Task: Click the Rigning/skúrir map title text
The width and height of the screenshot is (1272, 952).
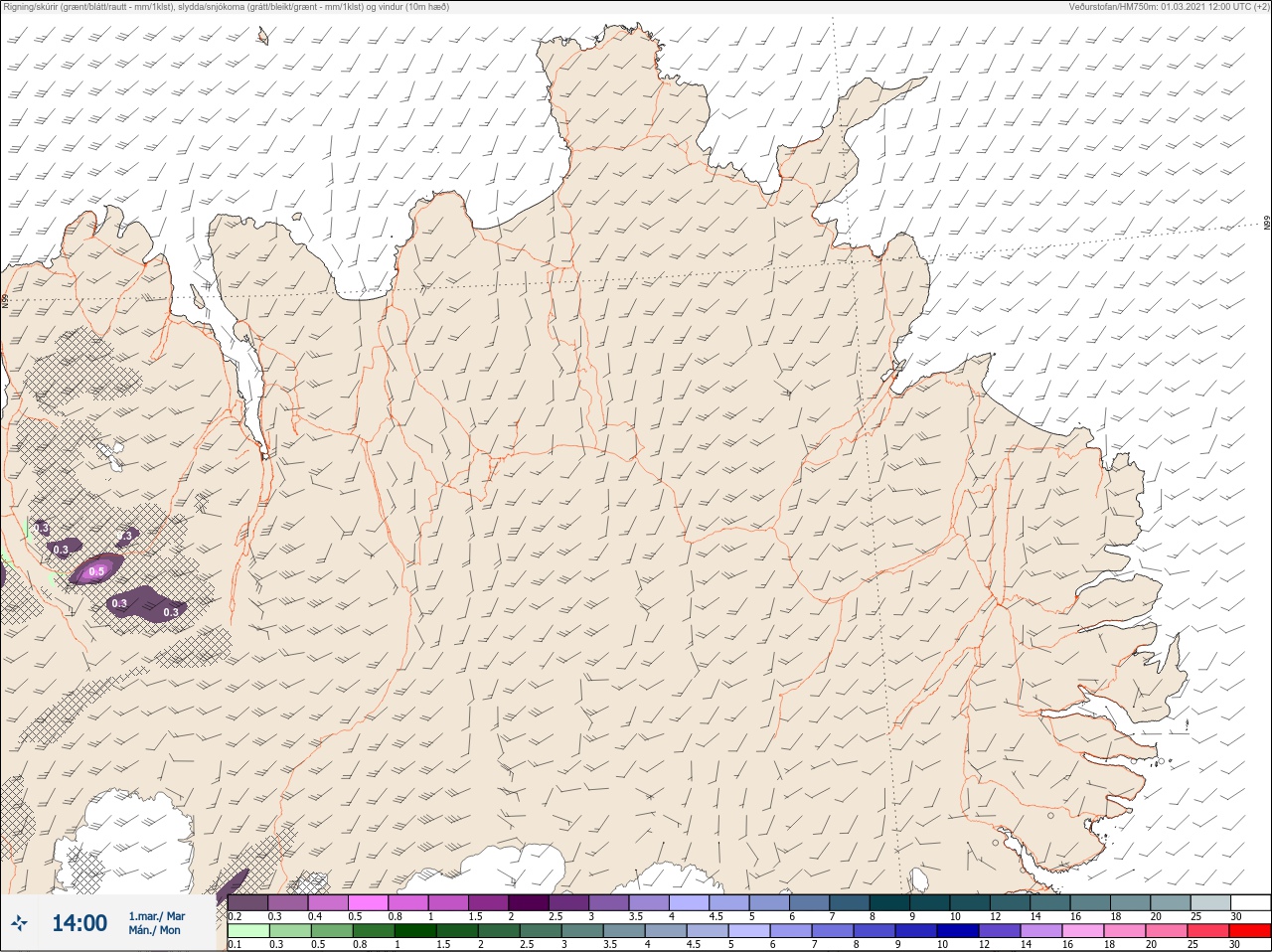Action: coord(226,7)
